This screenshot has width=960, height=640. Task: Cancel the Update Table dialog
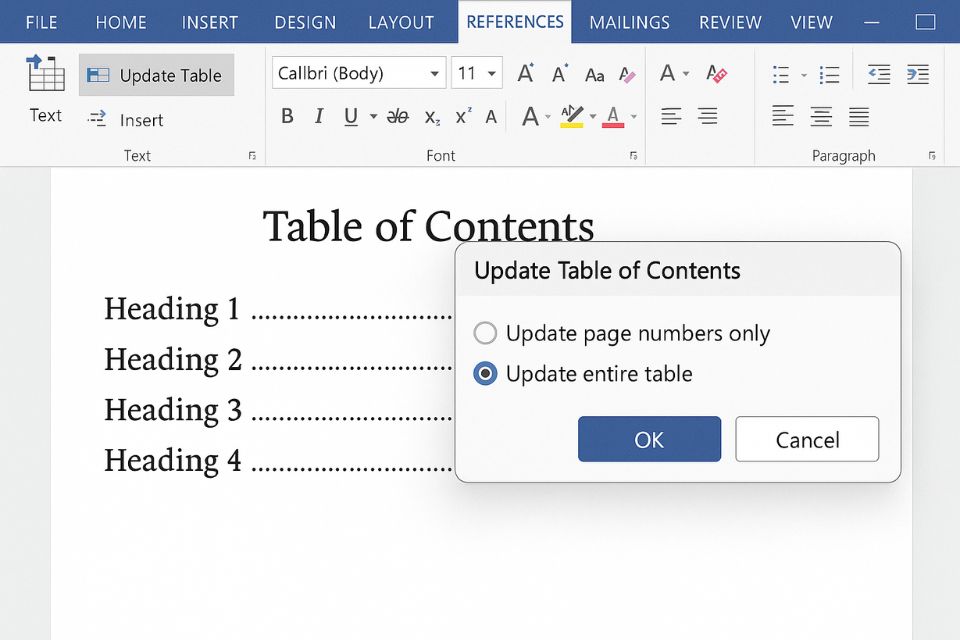[807, 439]
